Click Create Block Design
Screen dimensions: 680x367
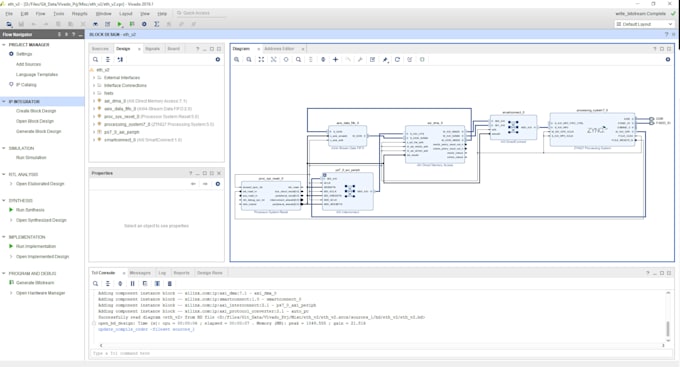(36, 111)
